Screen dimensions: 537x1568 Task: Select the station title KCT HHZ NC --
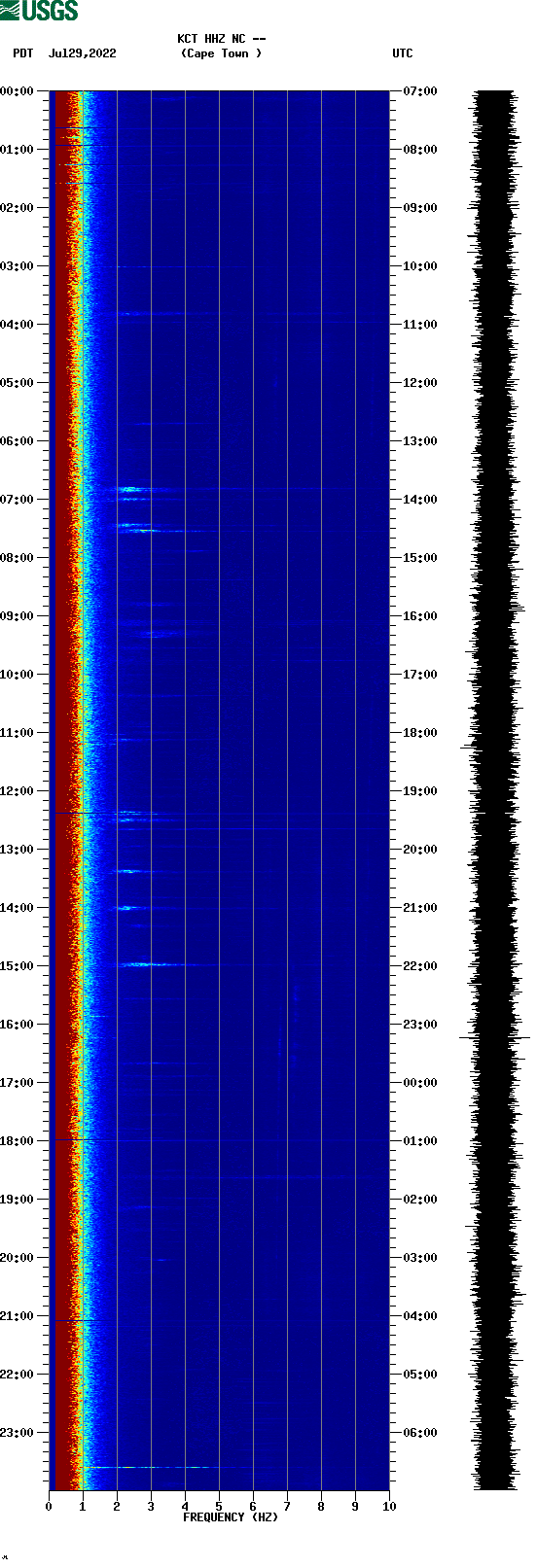pos(222,39)
